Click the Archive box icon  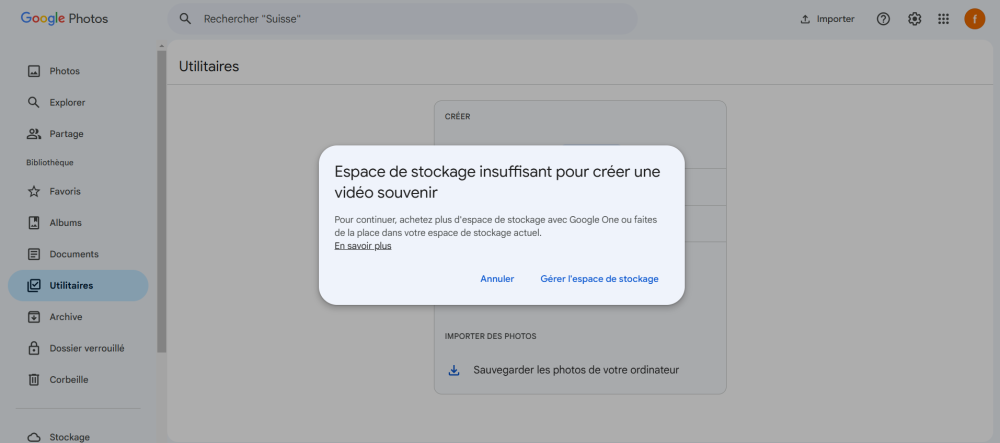coord(34,317)
